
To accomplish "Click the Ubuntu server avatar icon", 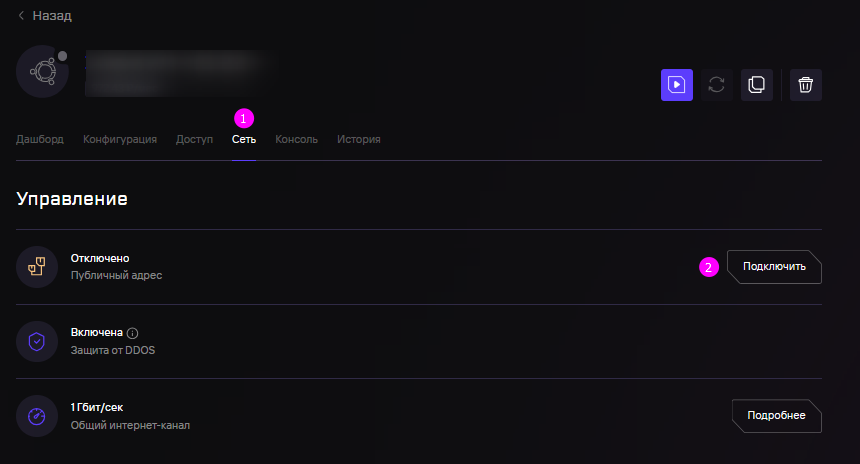I will click(43, 72).
